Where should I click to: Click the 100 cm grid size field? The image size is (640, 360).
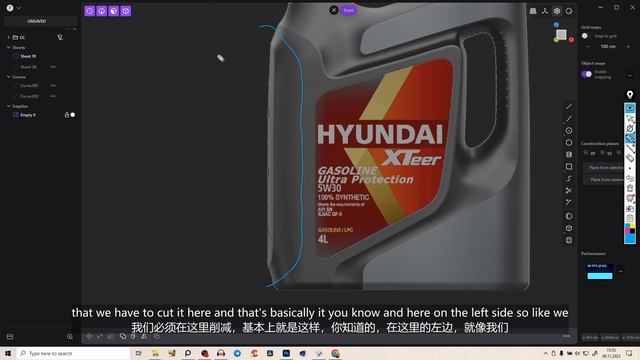click(x=608, y=47)
